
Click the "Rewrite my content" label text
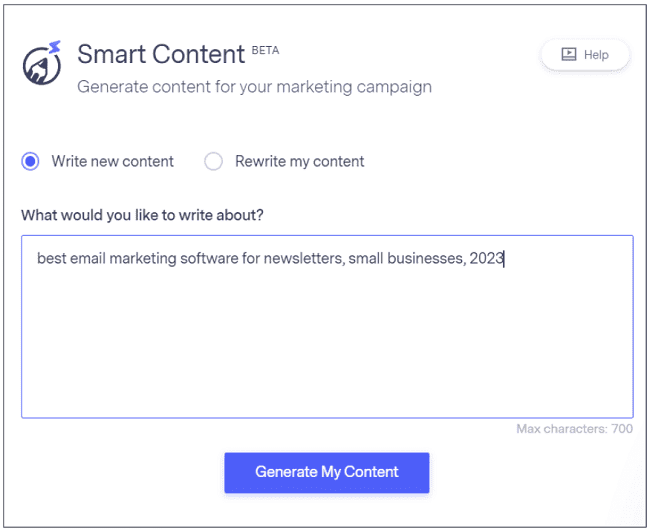(299, 161)
